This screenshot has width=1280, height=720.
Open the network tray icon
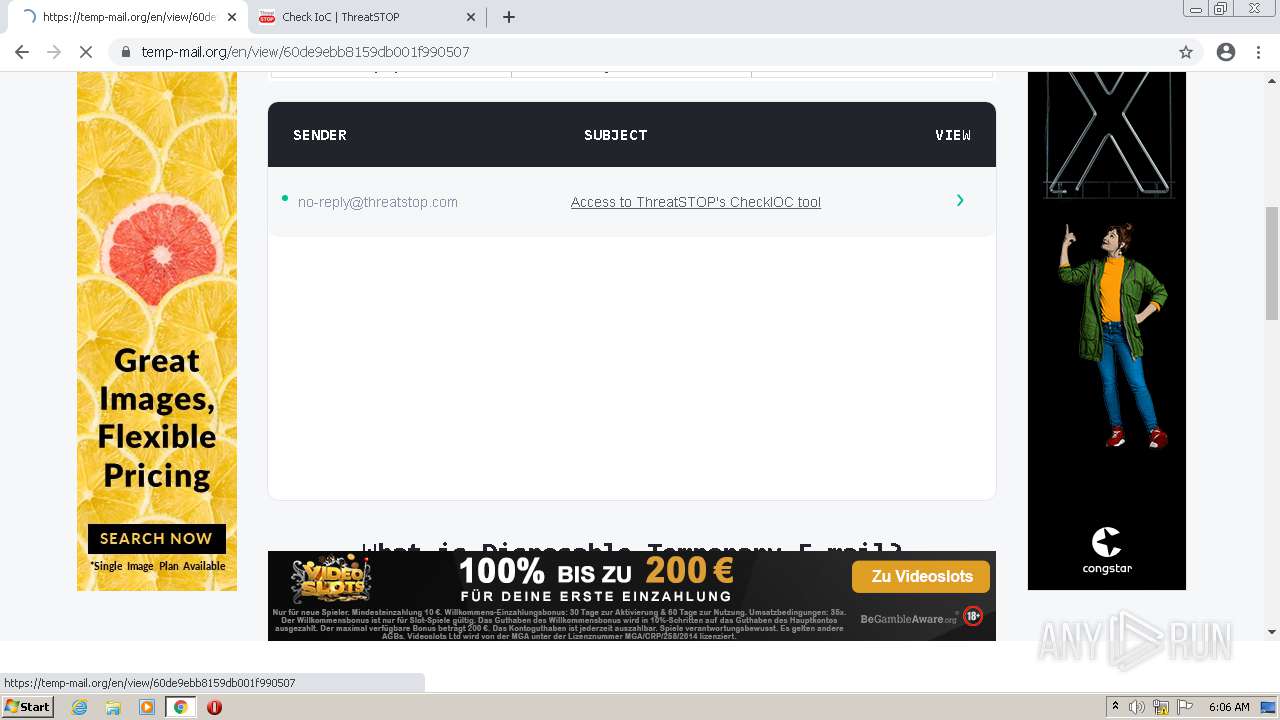pos(1160,707)
